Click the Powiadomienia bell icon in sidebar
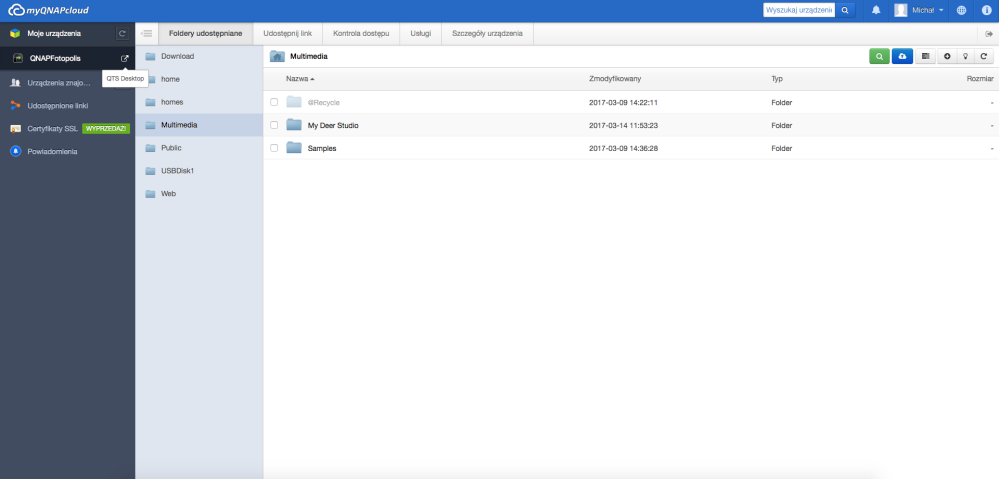999x479 pixels. (15, 152)
